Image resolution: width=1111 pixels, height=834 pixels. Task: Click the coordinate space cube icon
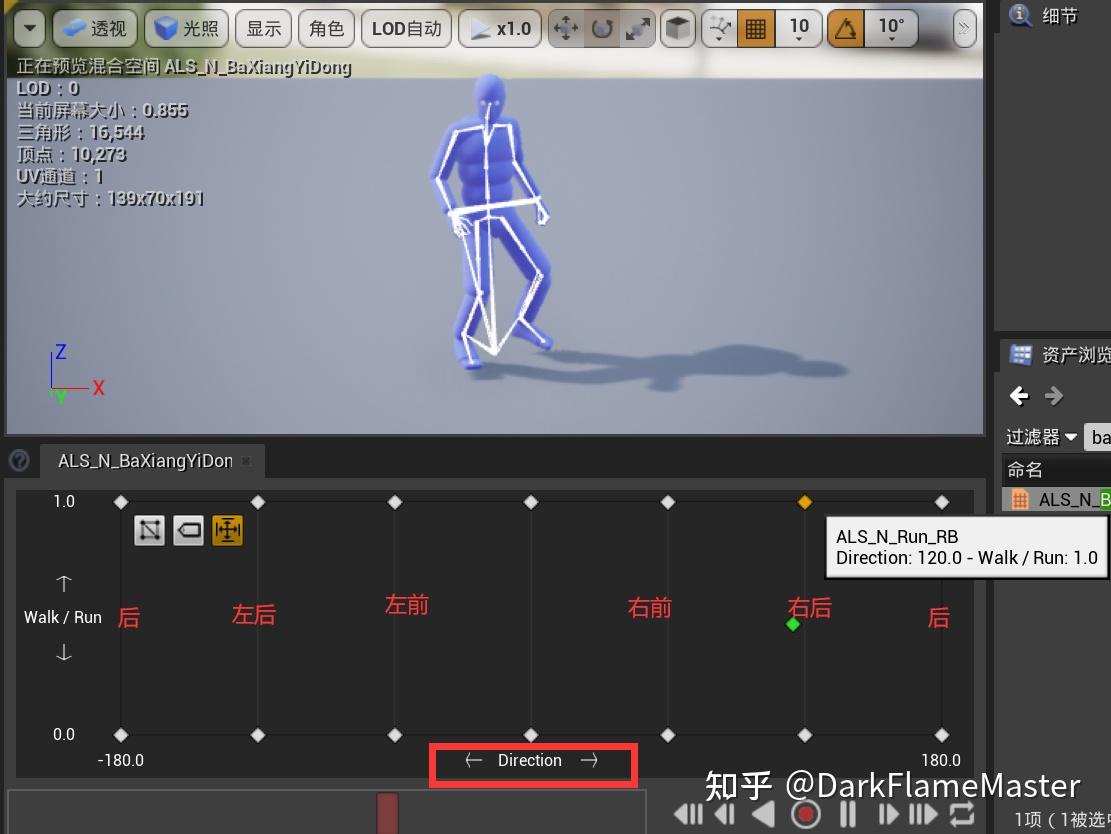click(x=677, y=28)
